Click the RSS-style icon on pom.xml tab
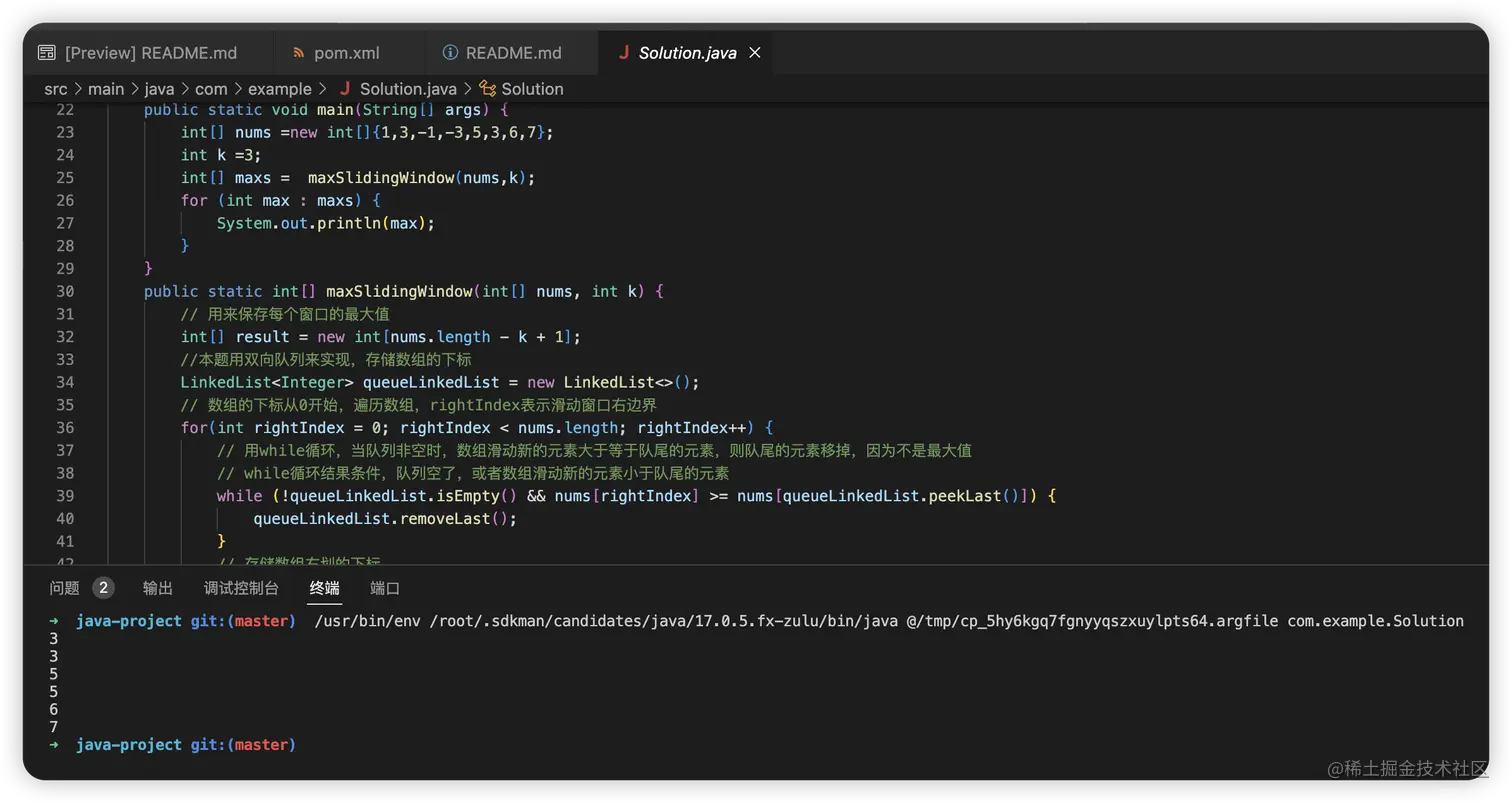This screenshot has height=803, width=1512. click(298, 53)
